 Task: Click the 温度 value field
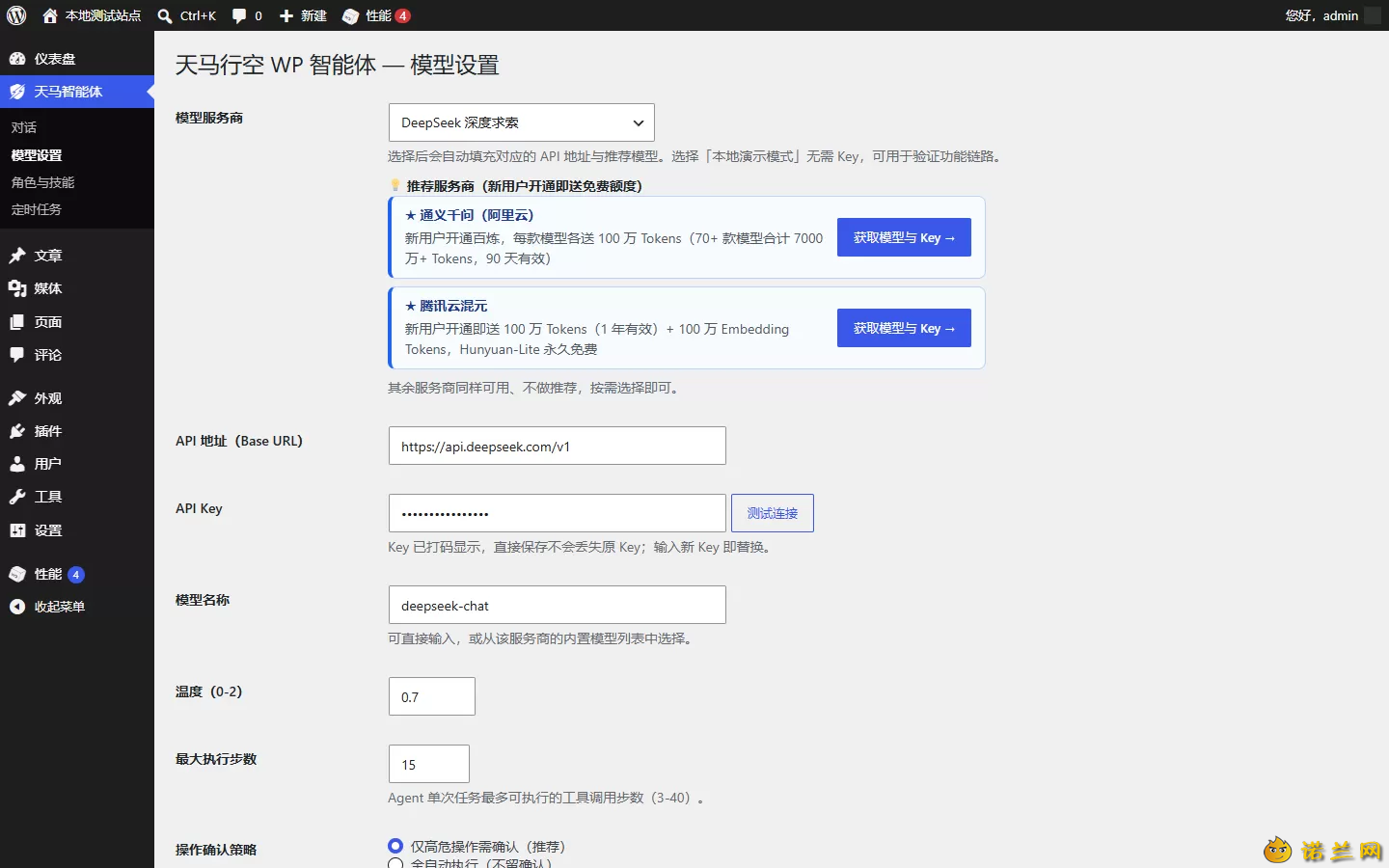point(432,696)
